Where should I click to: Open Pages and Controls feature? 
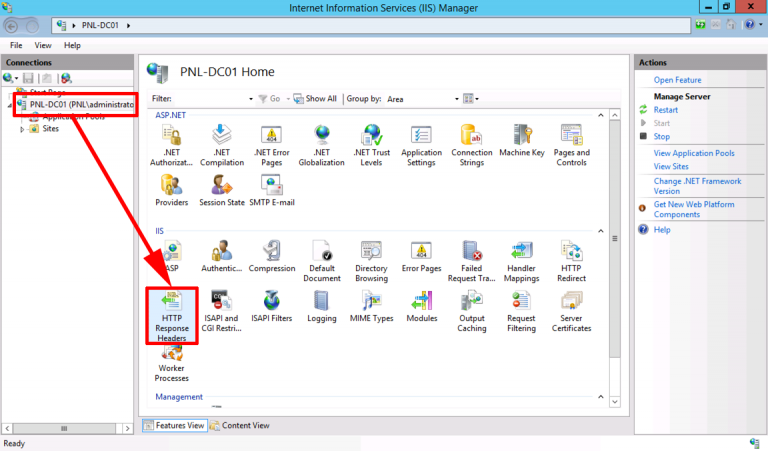point(572,145)
